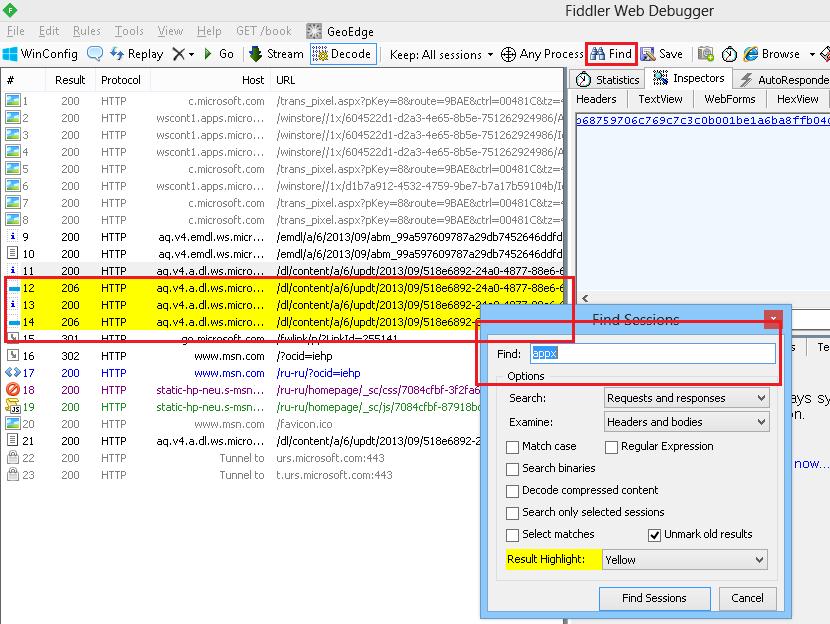Click the GET /book menu item
This screenshot has width=830, height=624.
[x=264, y=31]
